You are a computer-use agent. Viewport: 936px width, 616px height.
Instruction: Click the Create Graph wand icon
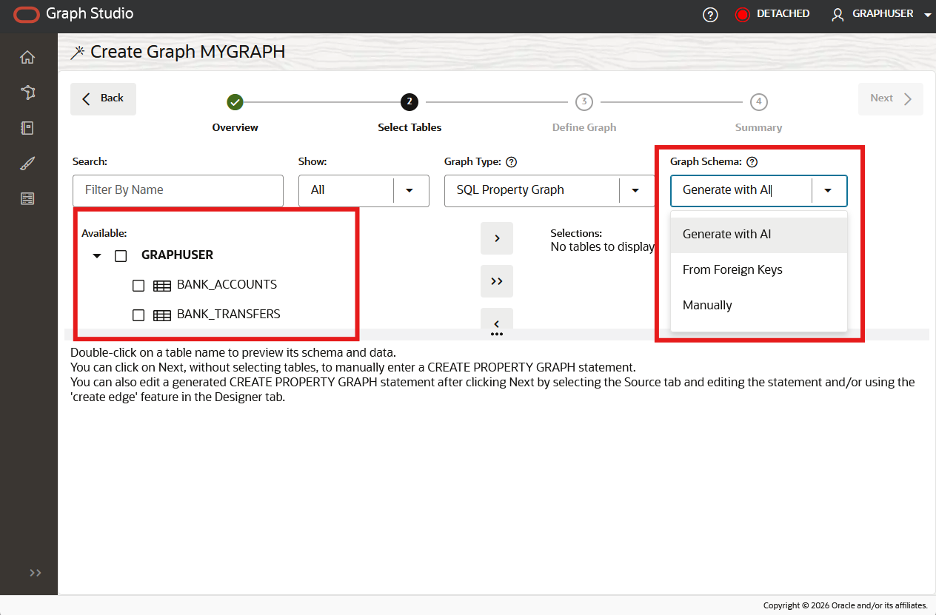77,53
